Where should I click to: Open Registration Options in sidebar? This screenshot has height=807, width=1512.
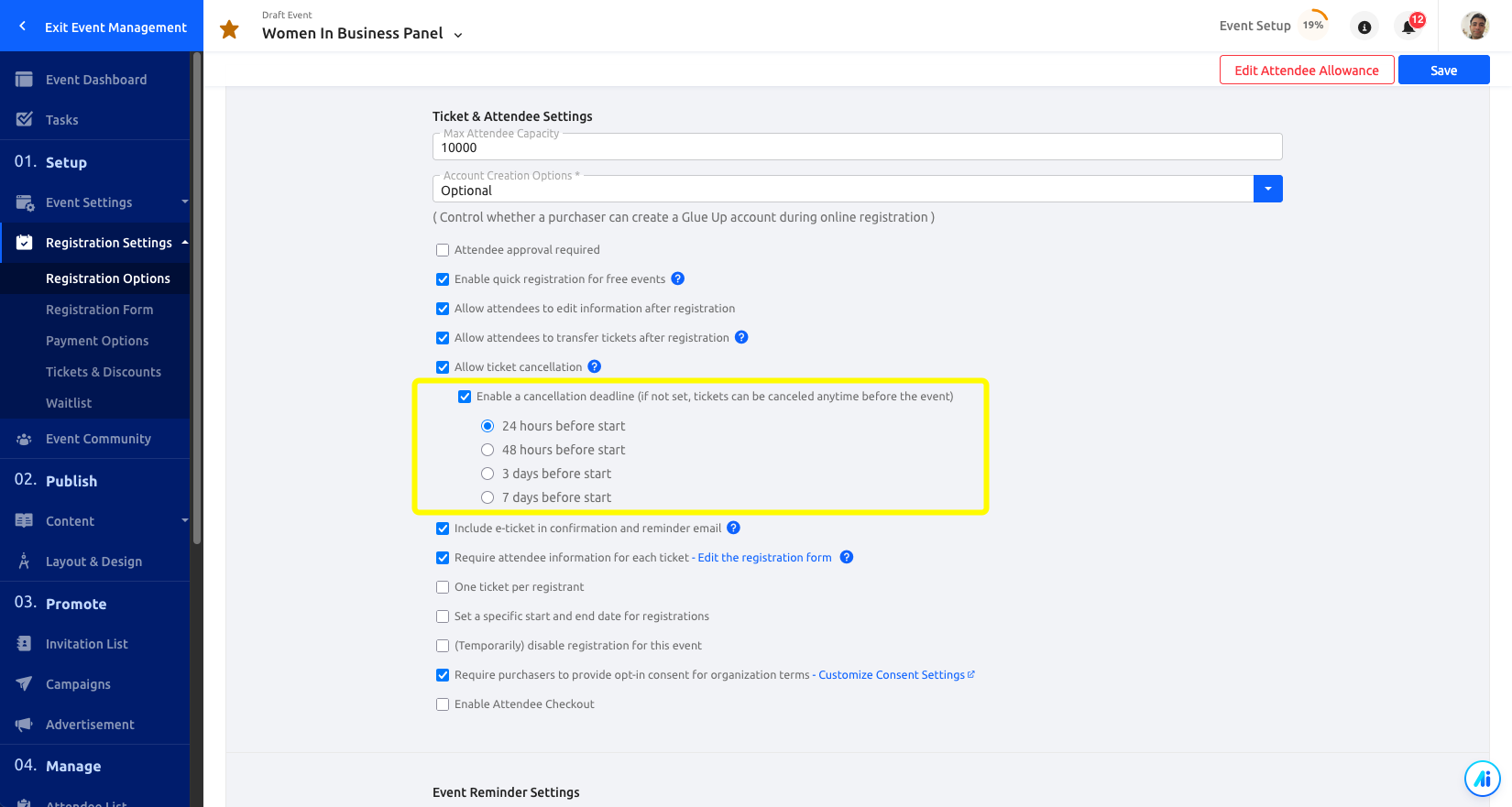click(x=108, y=278)
